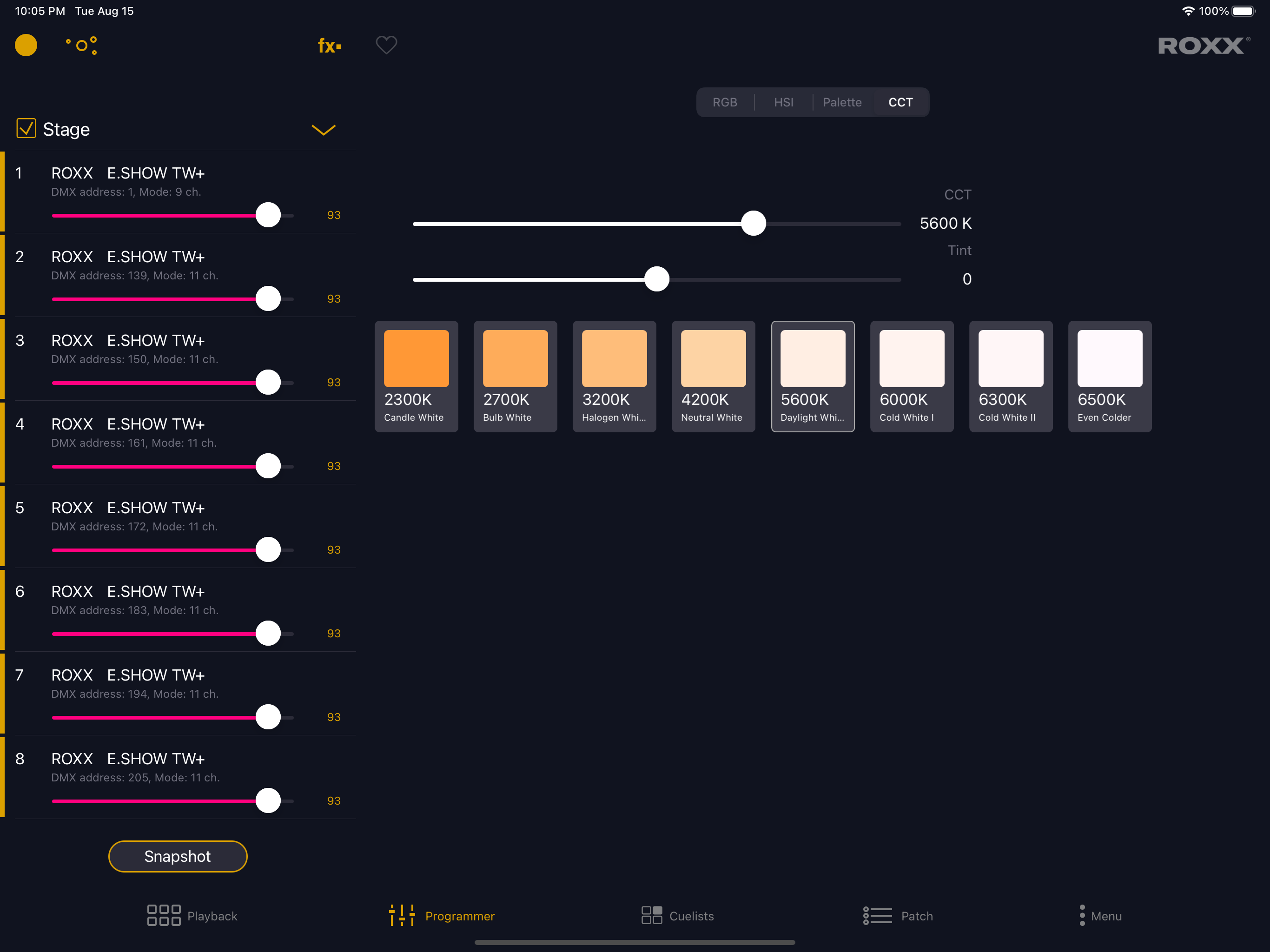Image resolution: width=1270 pixels, height=952 pixels.
Task: Switch to the Palette tab
Action: [x=842, y=102]
